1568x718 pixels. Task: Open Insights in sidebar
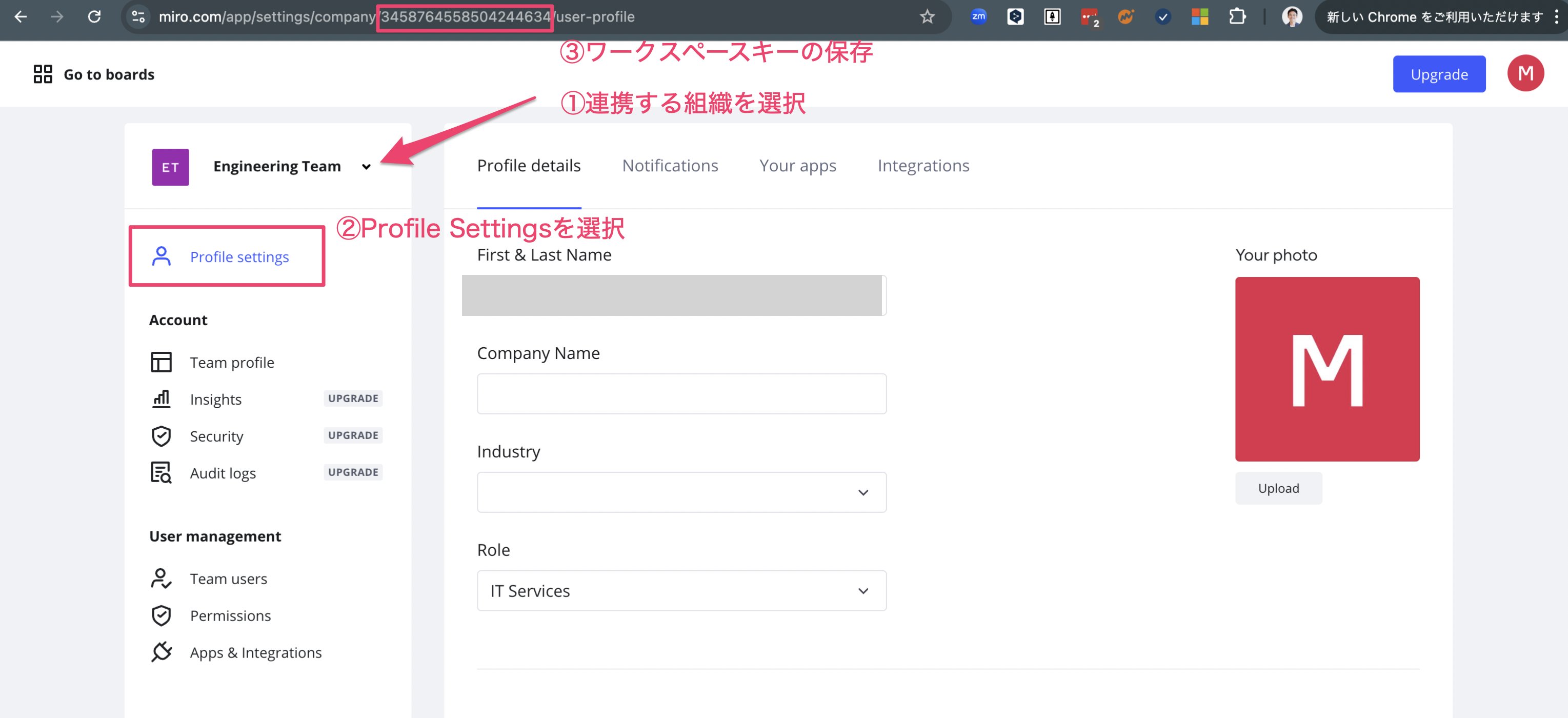coord(215,400)
